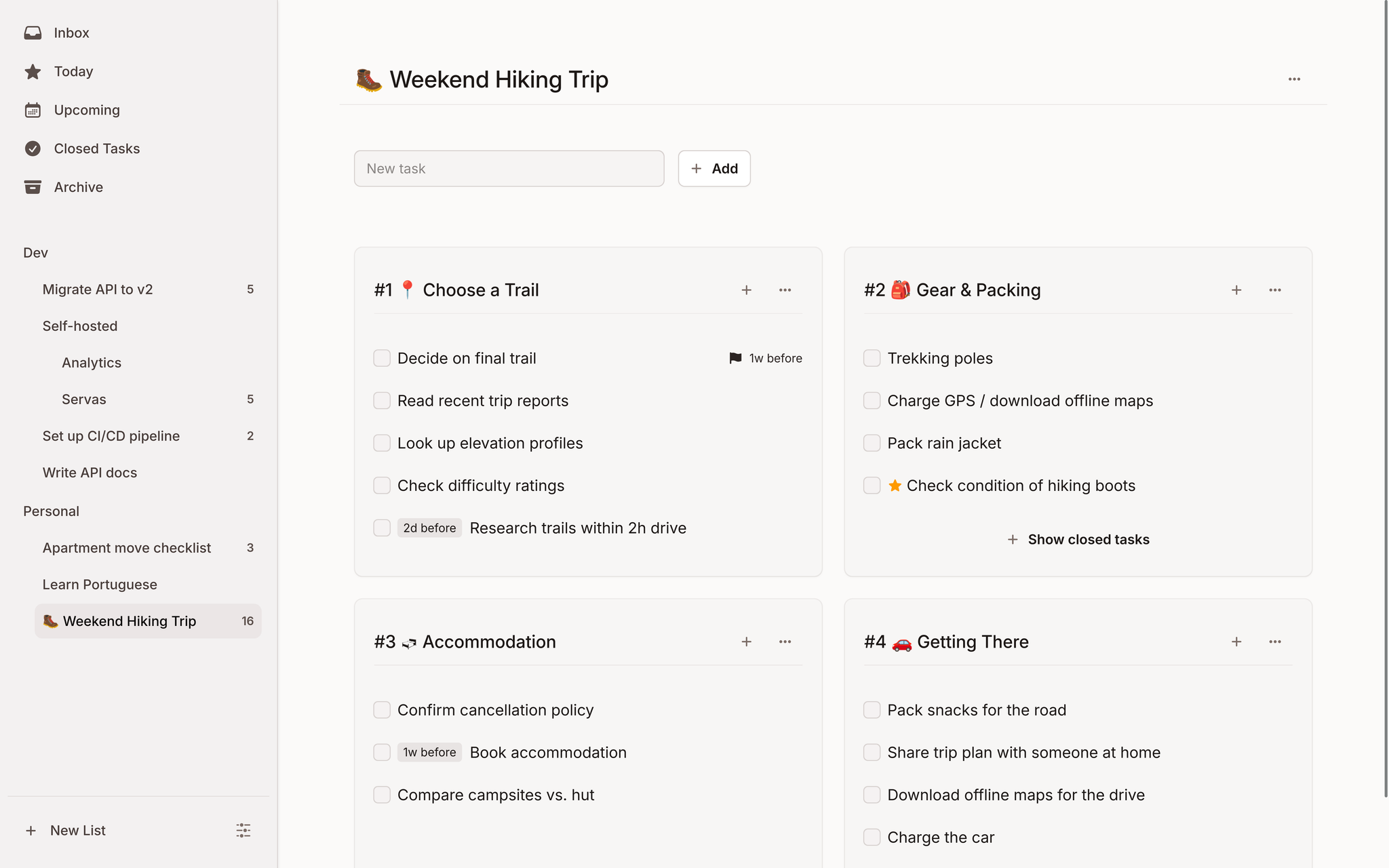The image size is (1389, 868).
Task: Add a task to Gear & Packing section
Action: pyautogui.click(x=1236, y=290)
